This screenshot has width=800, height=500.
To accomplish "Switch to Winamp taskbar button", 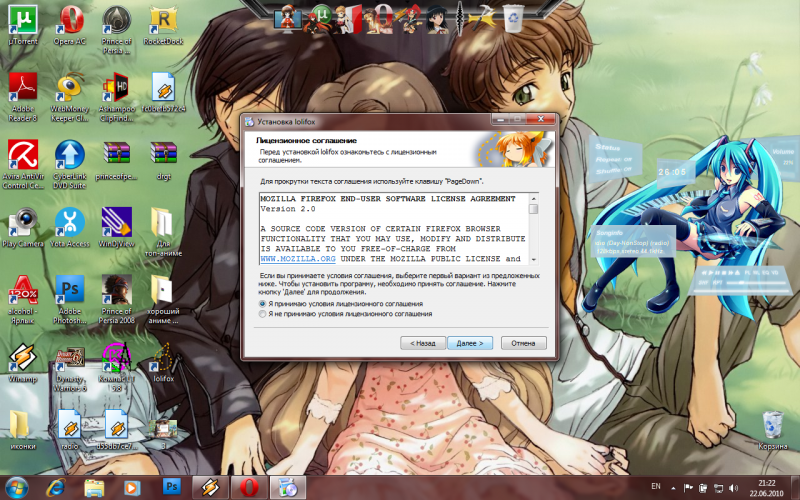I will click(210, 488).
